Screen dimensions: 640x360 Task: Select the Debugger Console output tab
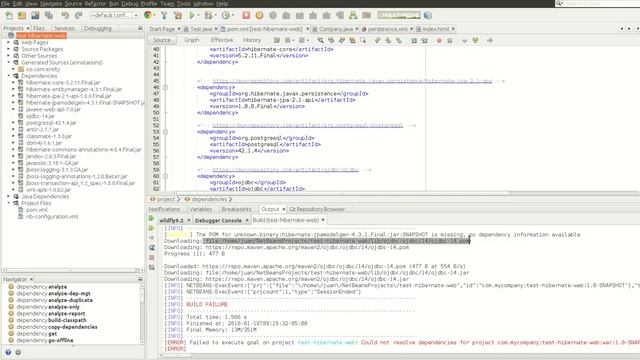pos(218,220)
